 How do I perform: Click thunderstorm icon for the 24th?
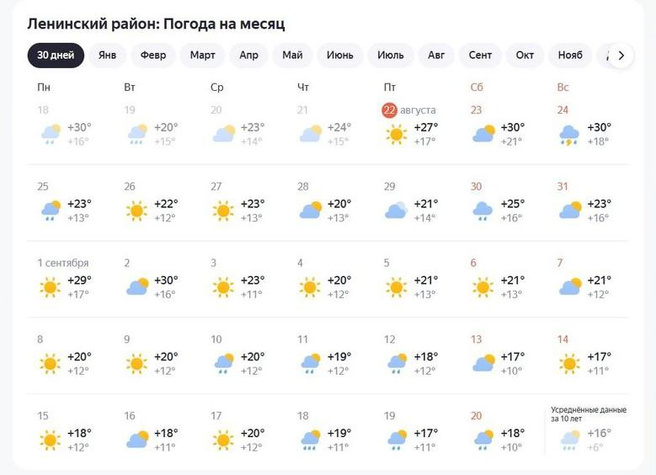[570, 134]
